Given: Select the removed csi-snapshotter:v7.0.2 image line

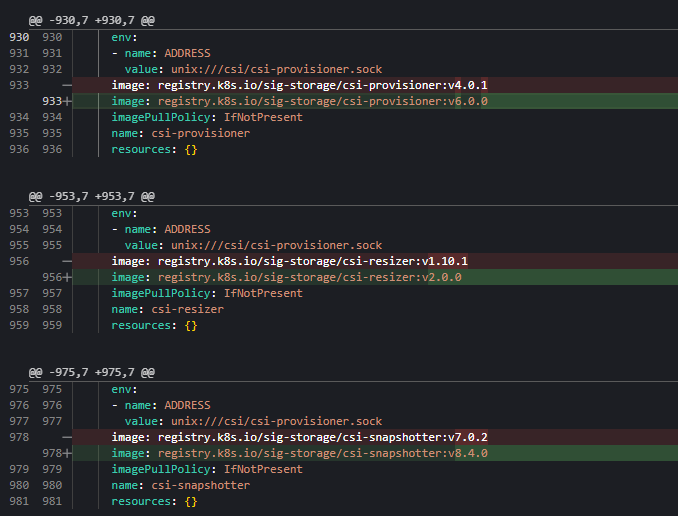Looking at the screenshot, I should click(299, 437).
